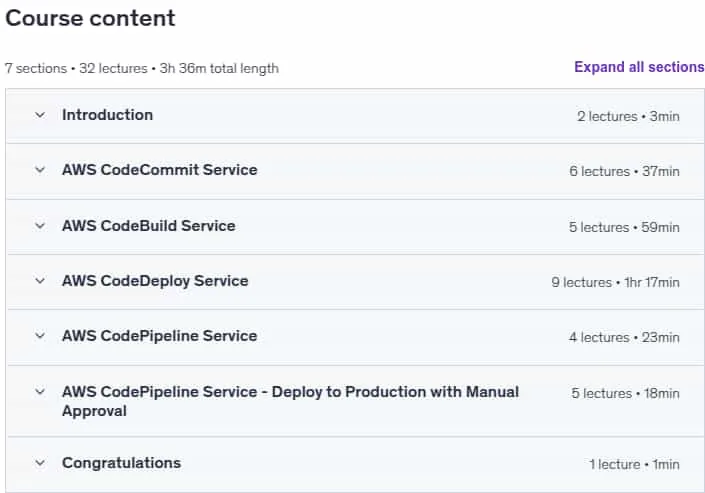The image size is (705, 493).
Task: Open the AWS CodeBuild Service title
Action: point(149,226)
